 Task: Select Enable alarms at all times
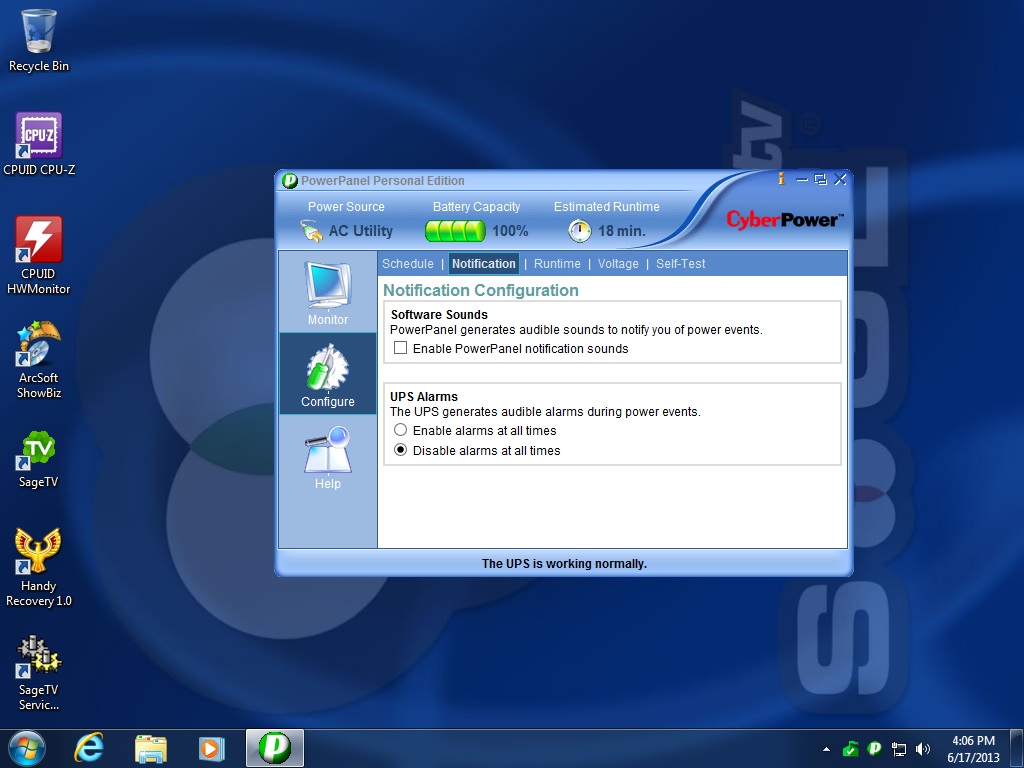pos(400,430)
